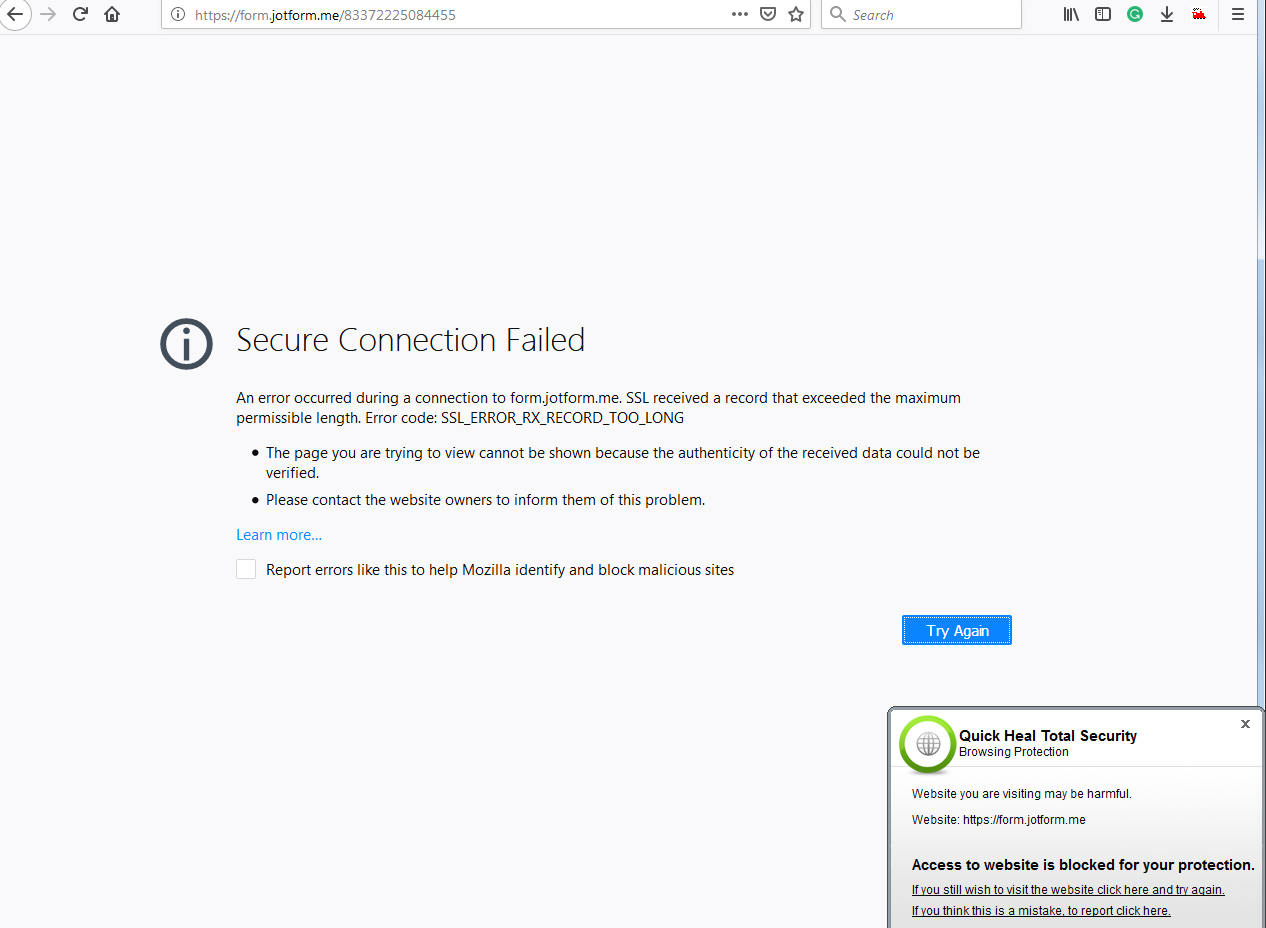This screenshot has height=928, width=1266.
Task: Open the Learn more link
Action: point(279,535)
